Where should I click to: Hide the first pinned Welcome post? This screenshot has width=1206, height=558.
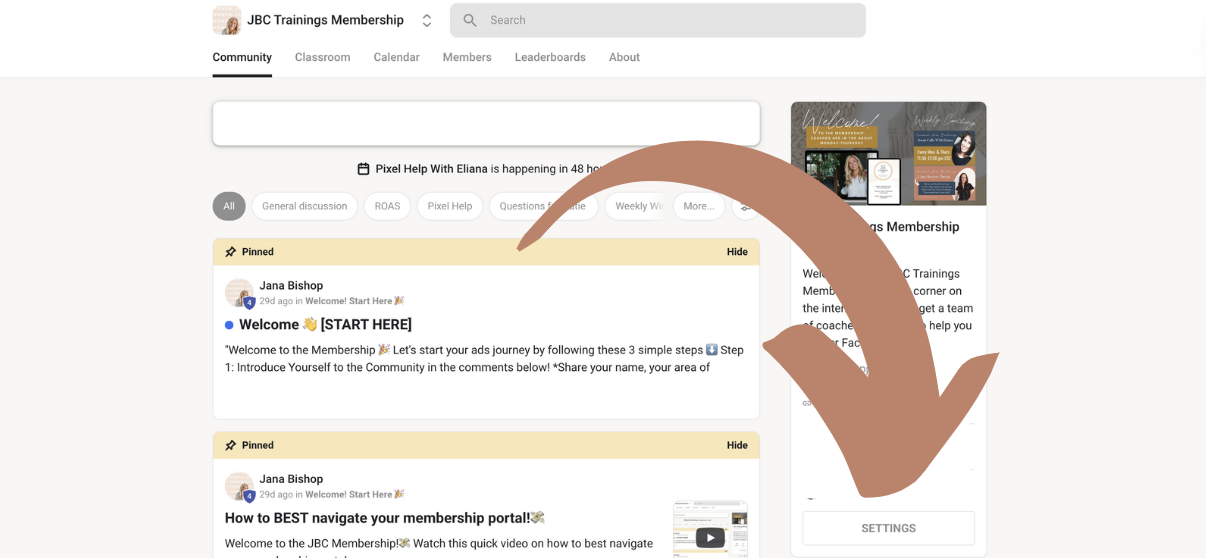tap(737, 252)
